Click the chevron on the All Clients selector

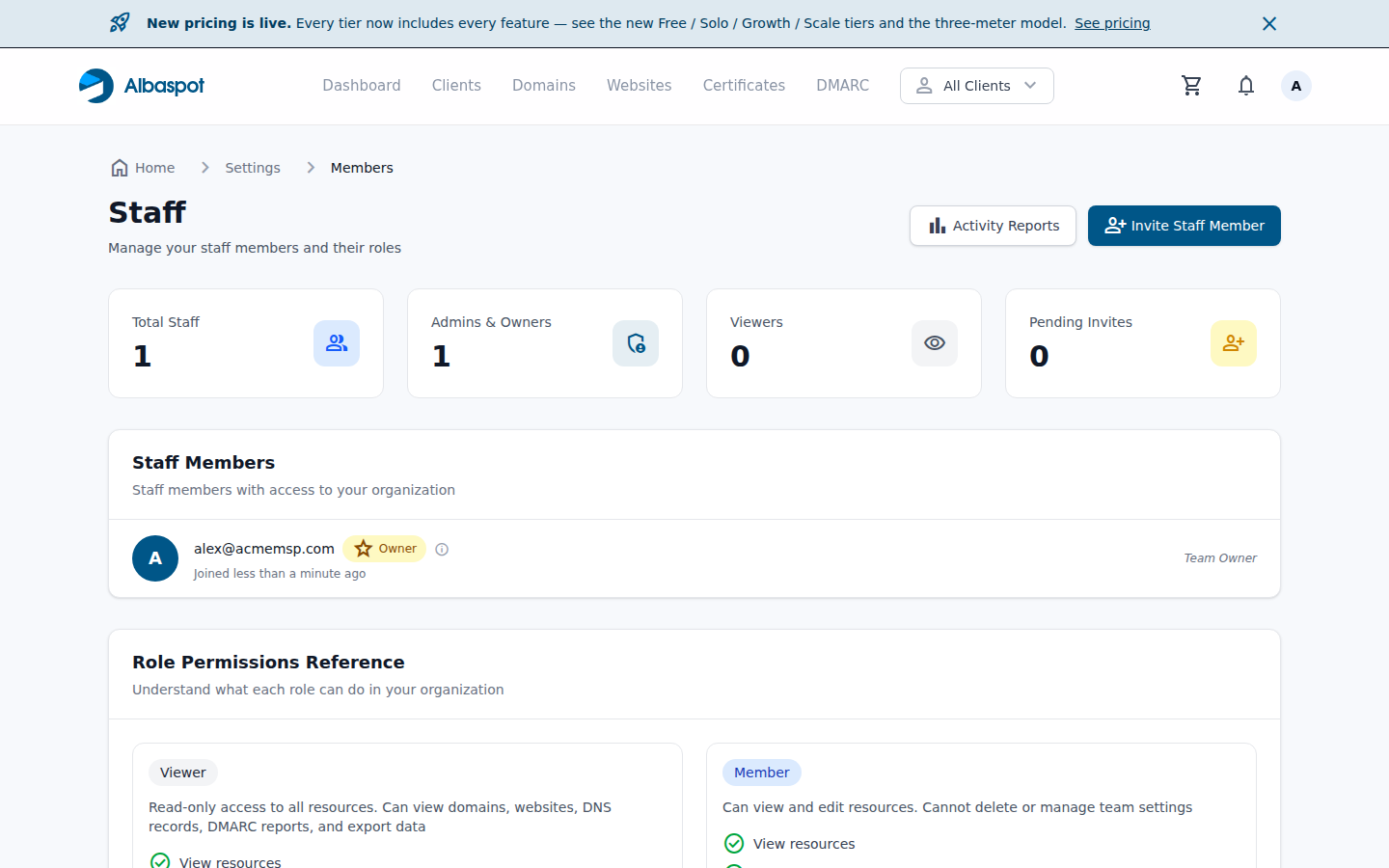(1030, 86)
